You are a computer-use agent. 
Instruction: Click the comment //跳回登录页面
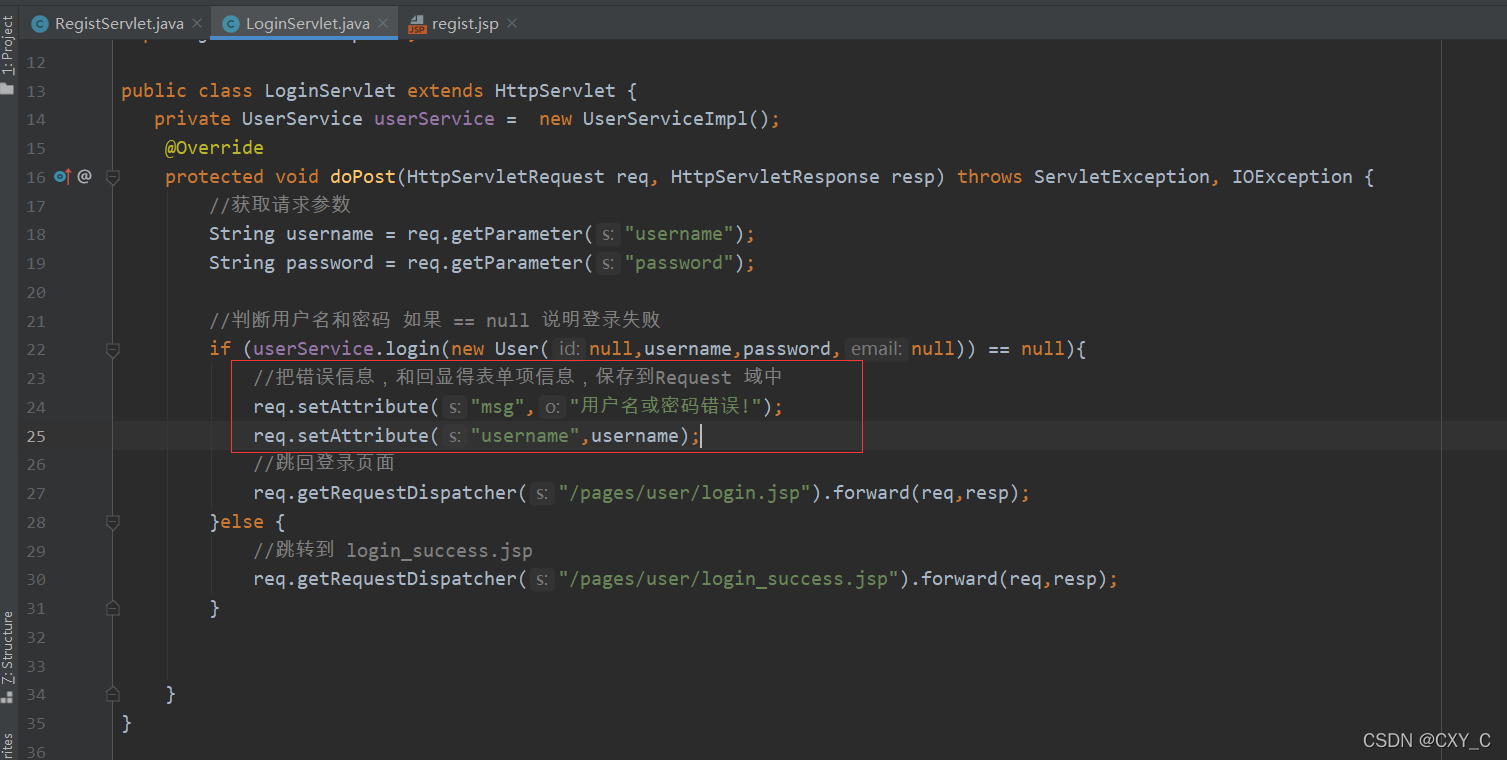pos(324,463)
